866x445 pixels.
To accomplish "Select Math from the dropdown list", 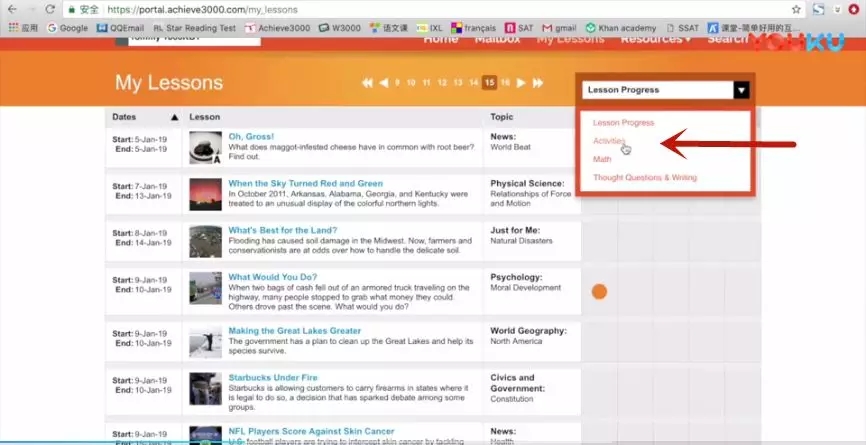I will click(602, 159).
